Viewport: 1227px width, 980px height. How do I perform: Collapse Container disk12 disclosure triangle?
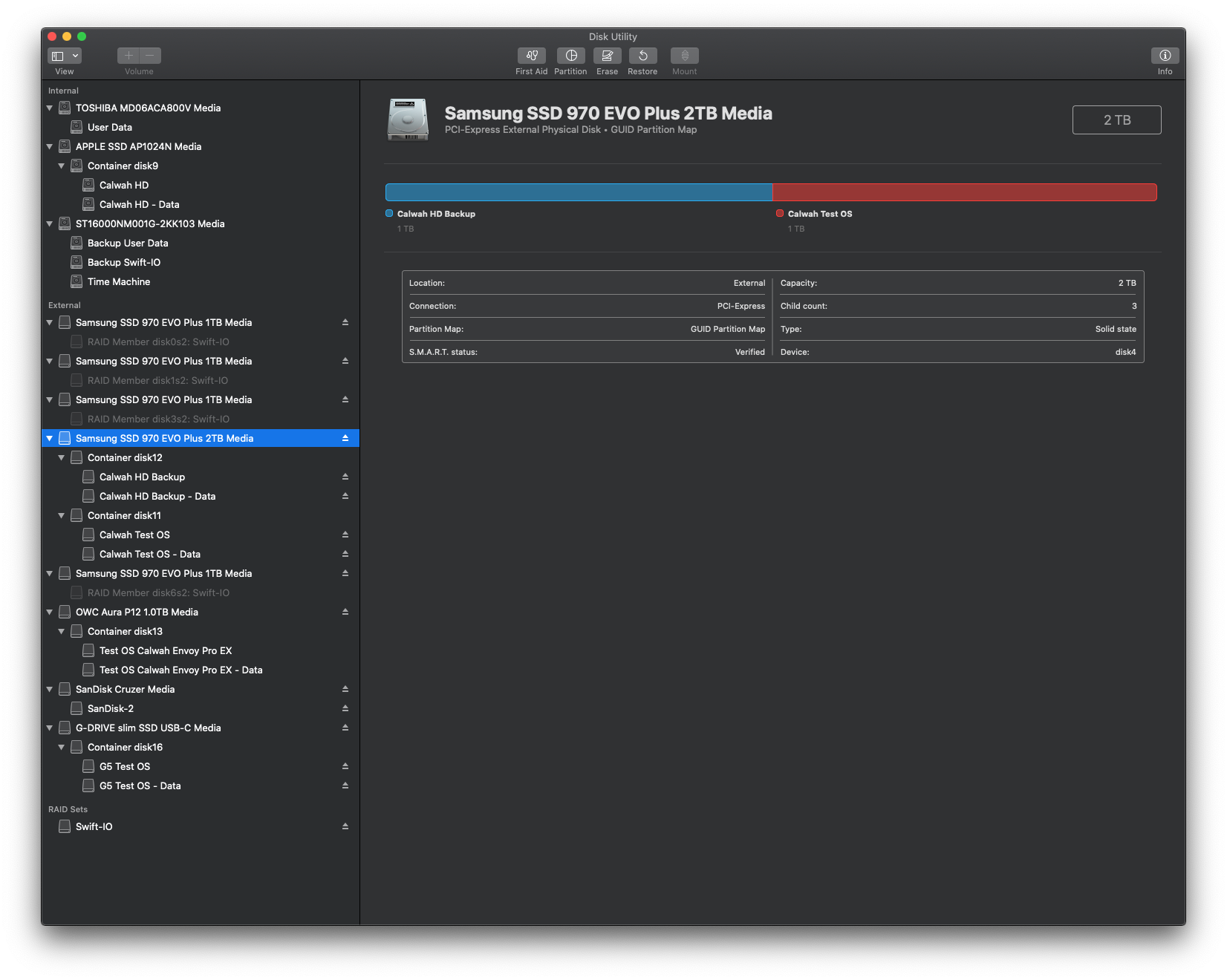coord(62,458)
